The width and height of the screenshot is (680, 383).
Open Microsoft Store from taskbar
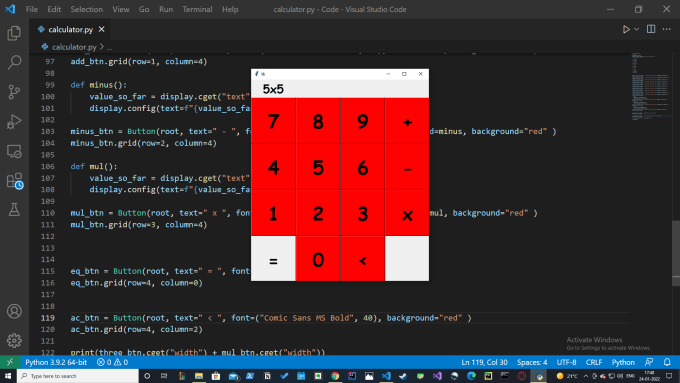pyautogui.click(x=216, y=376)
